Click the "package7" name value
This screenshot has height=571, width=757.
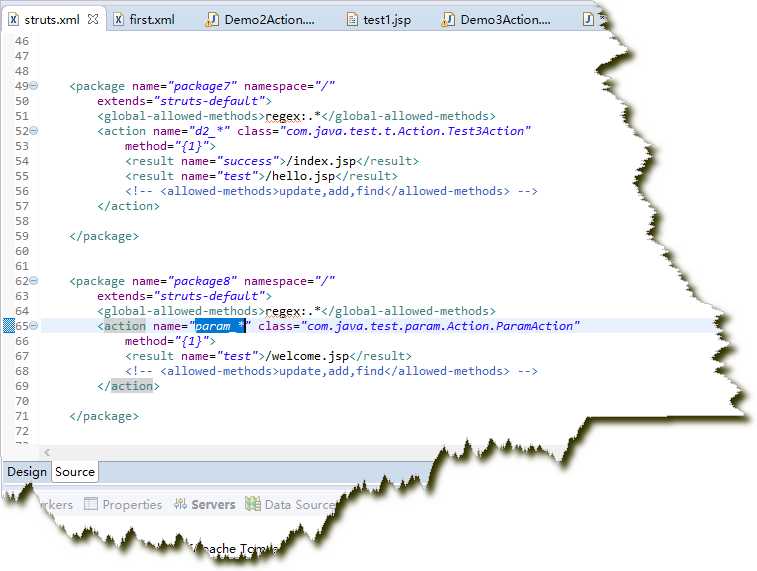(202, 86)
